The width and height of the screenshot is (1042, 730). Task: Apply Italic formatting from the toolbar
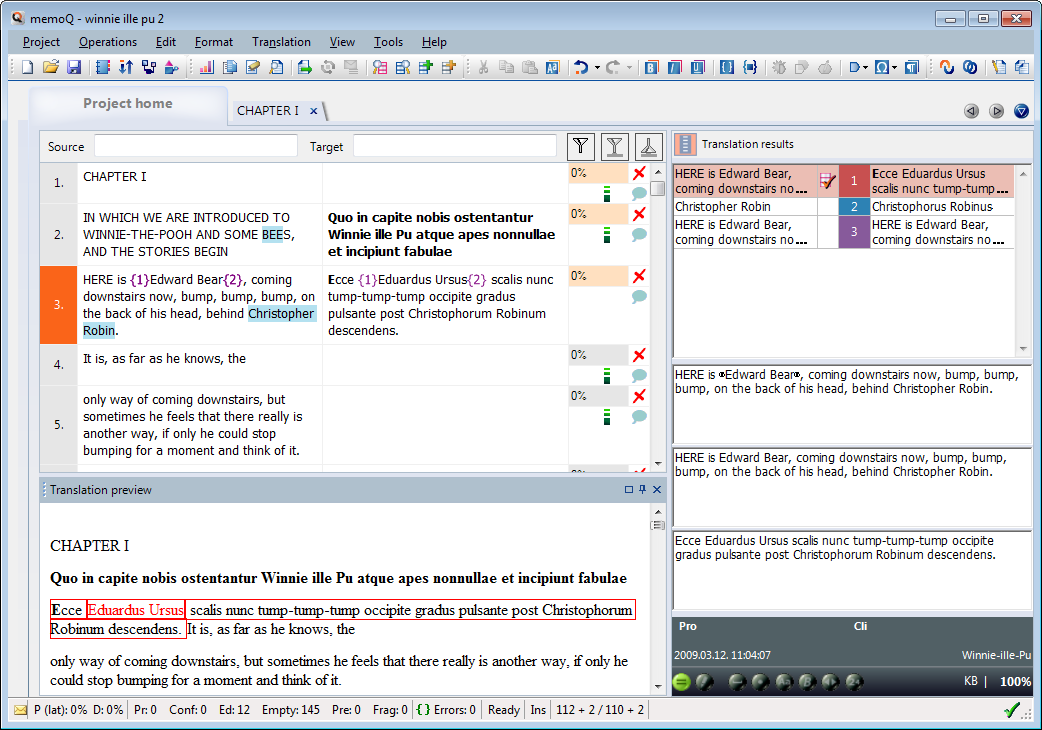[x=675, y=67]
